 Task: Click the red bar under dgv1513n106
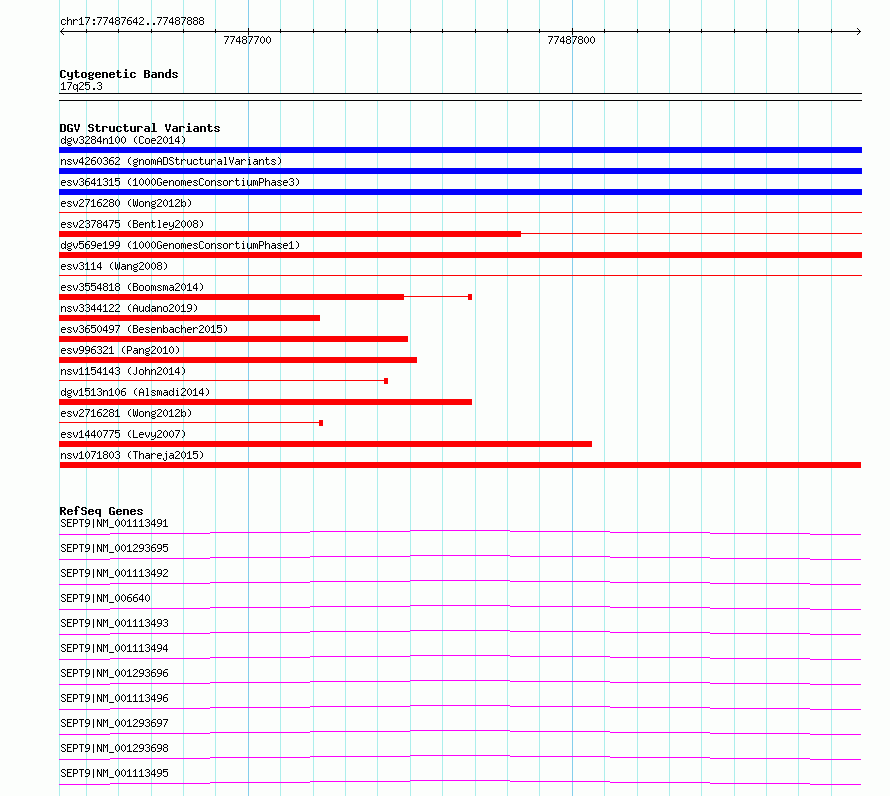coord(266,402)
